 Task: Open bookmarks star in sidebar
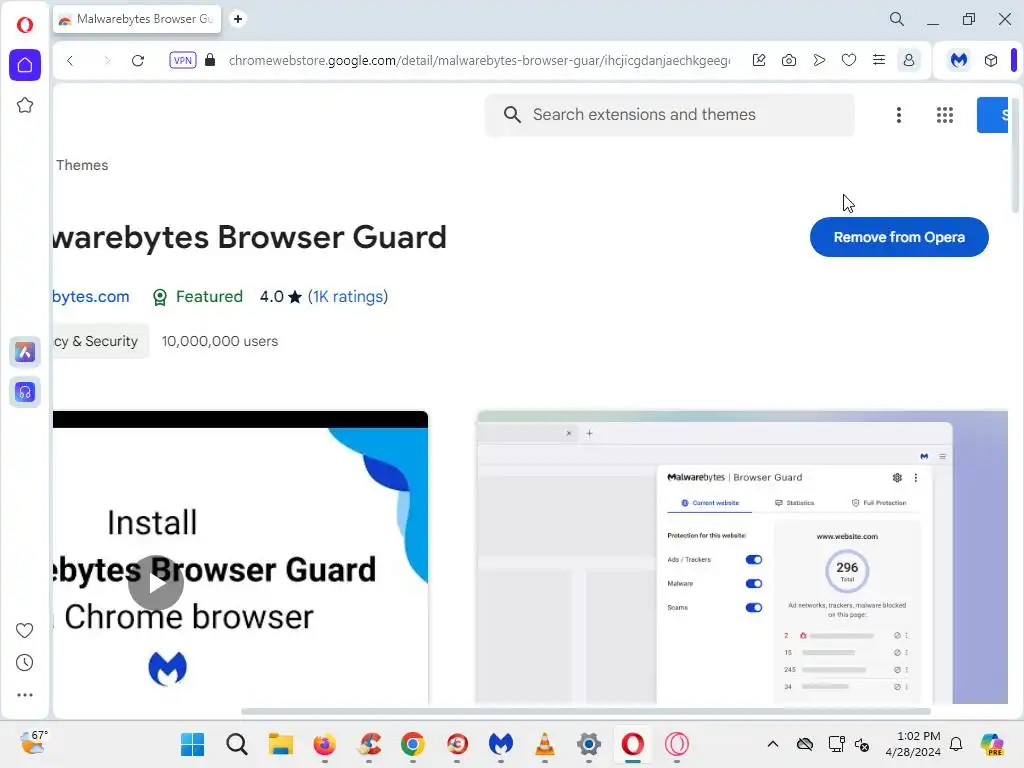[x=25, y=105]
